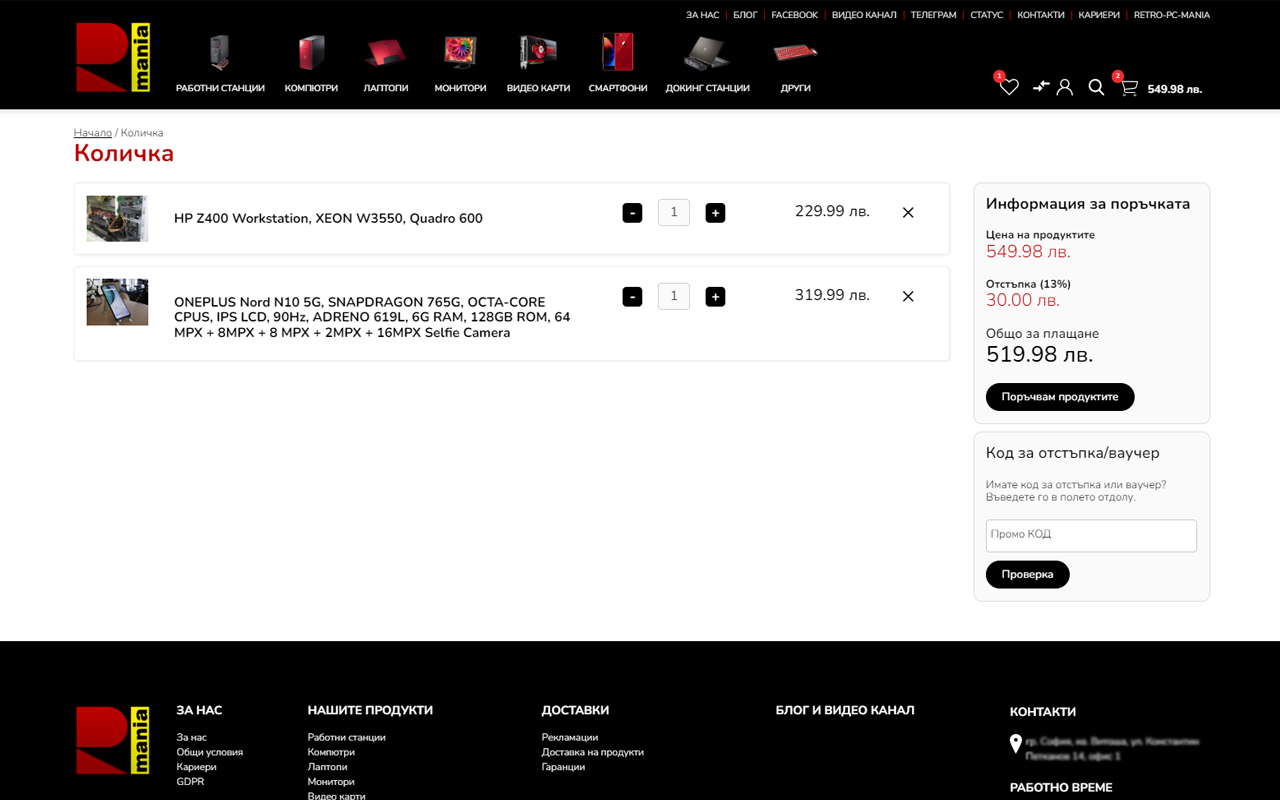Open the ONEPLUS Nord N10 product thumbnail

pos(117,302)
